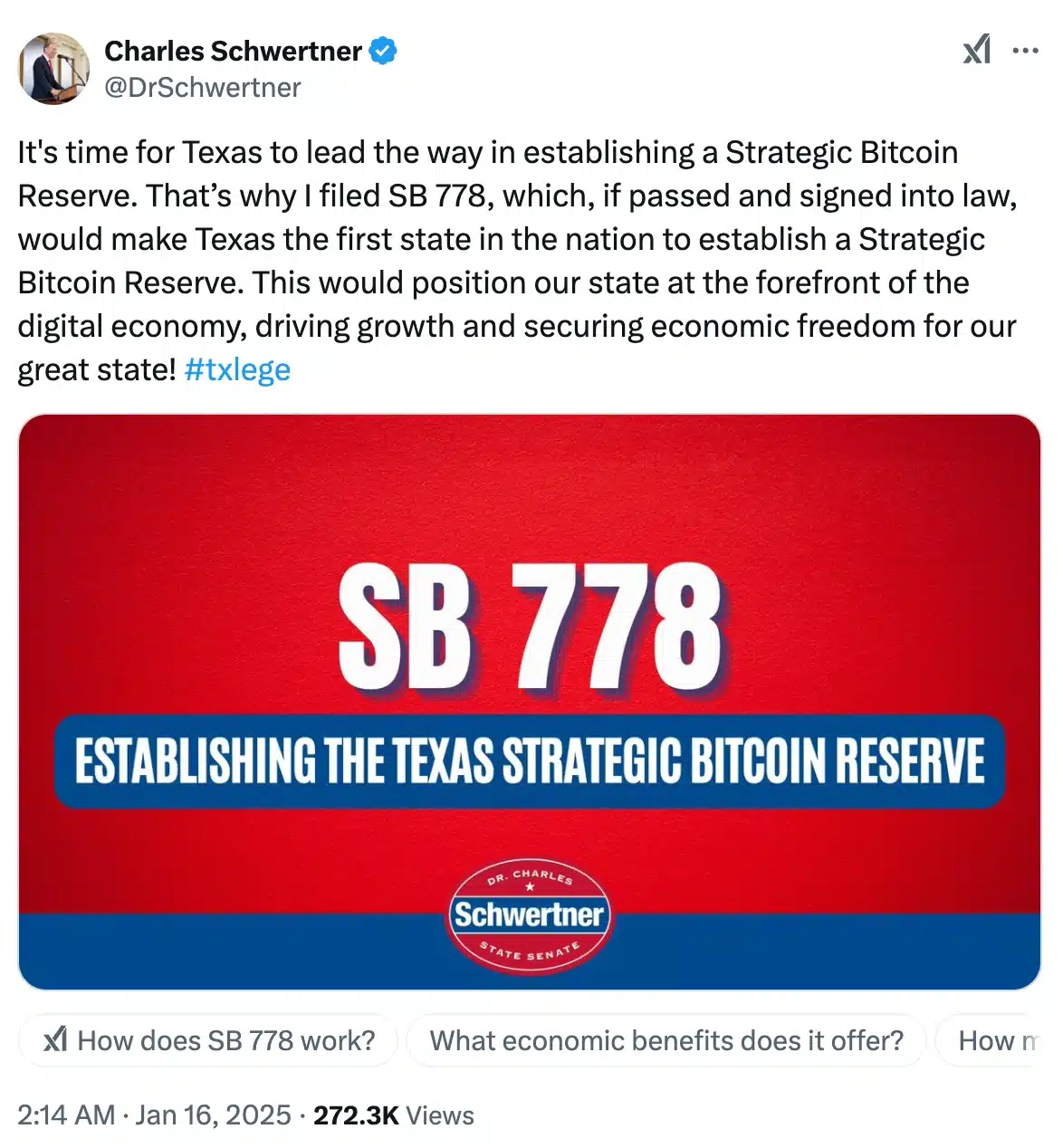Click the Jan 16, 2025 post date
Screen dimensions: 1063x1148
[213, 1115]
